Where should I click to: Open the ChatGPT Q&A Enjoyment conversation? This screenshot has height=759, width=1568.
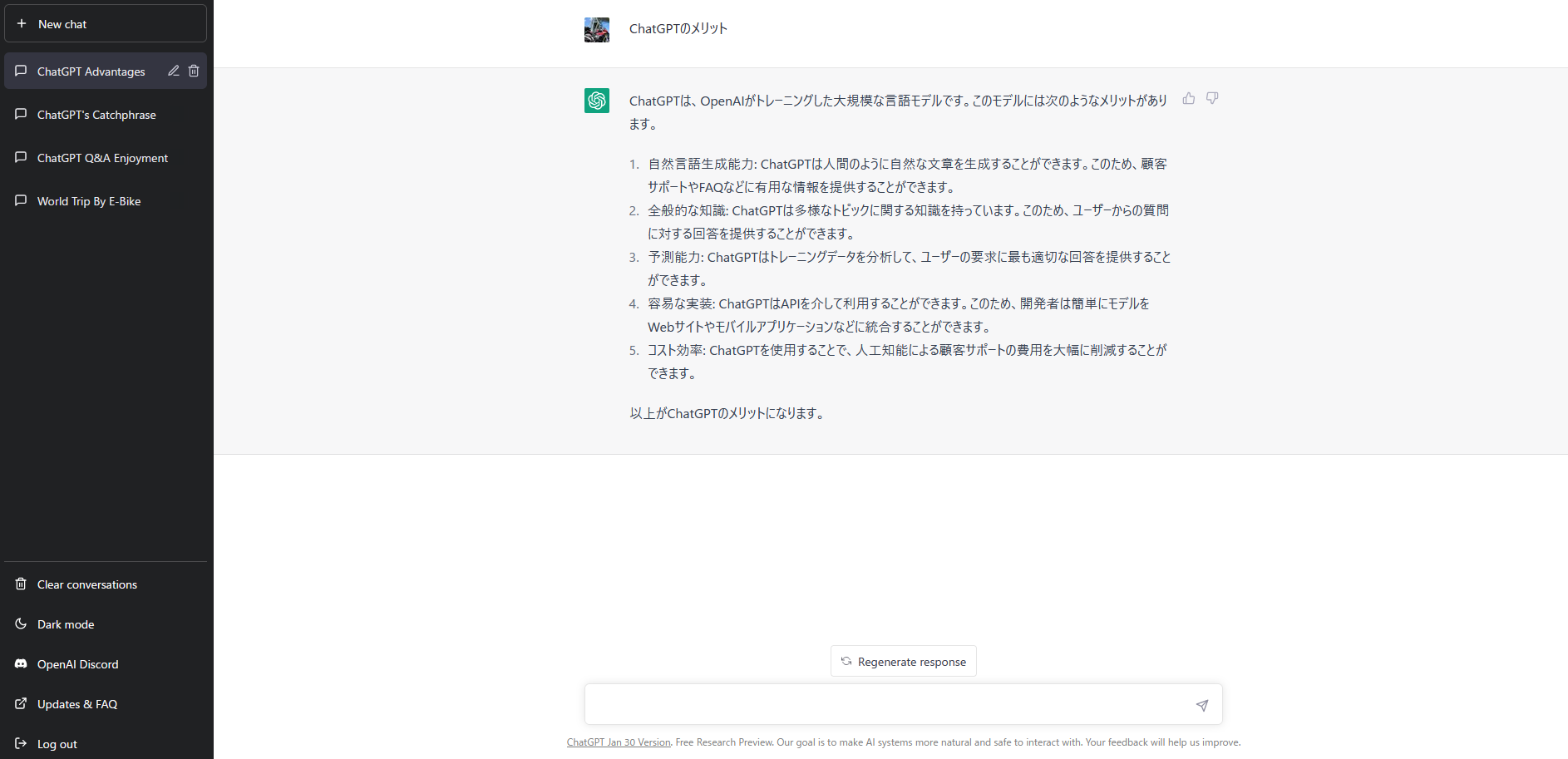tap(102, 158)
